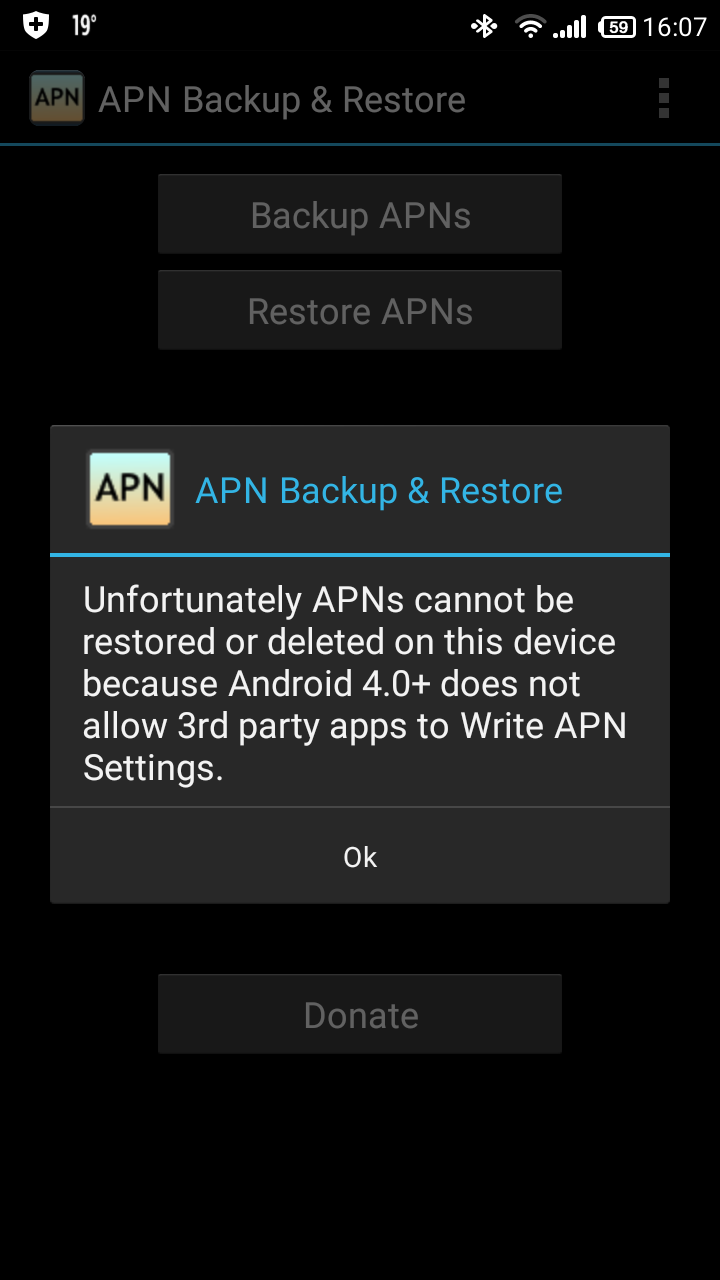Tap the dimmed area between Restore APNs and dialog
720x1280 pixels.
(360, 388)
